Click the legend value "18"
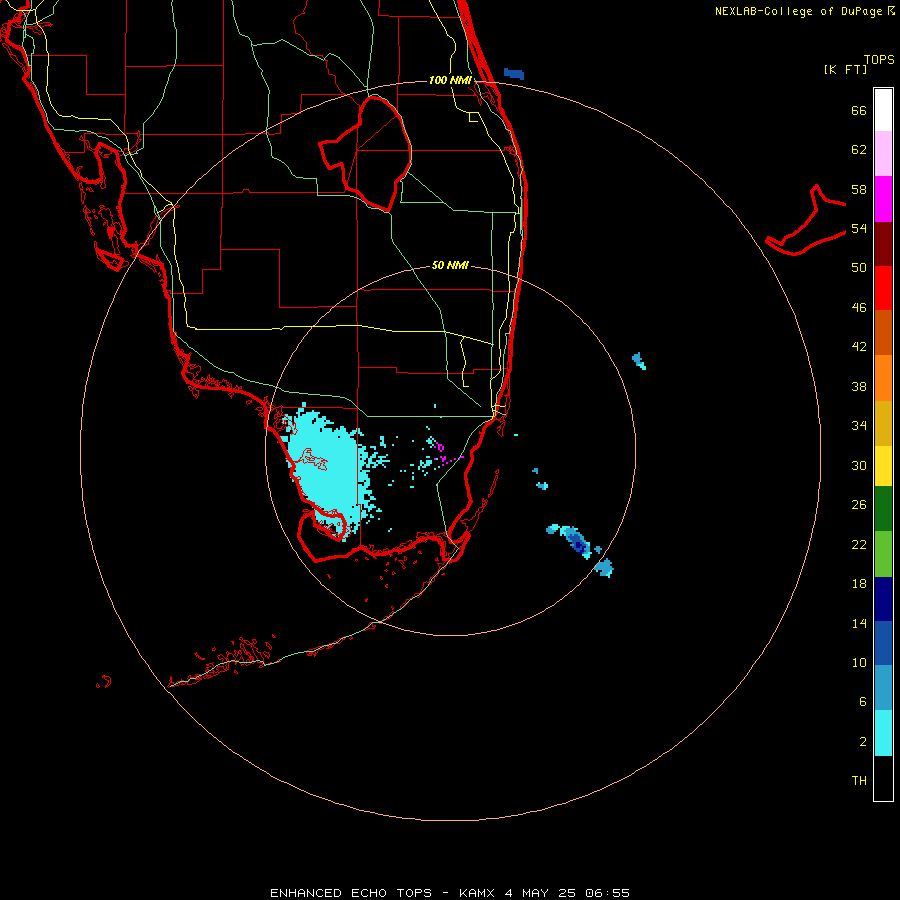The width and height of the screenshot is (900, 900). (859, 584)
